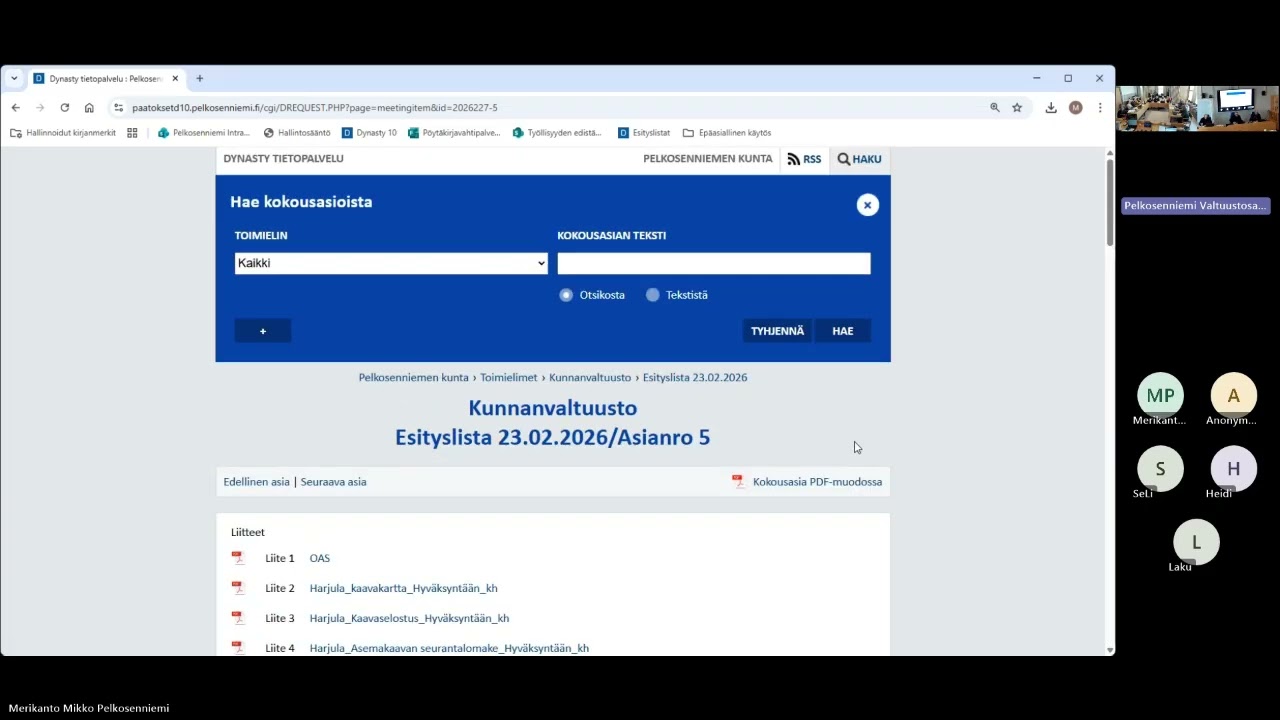This screenshot has height=720, width=1280.
Task: Open the browser profile avatar M
Action: [1076, 108]
